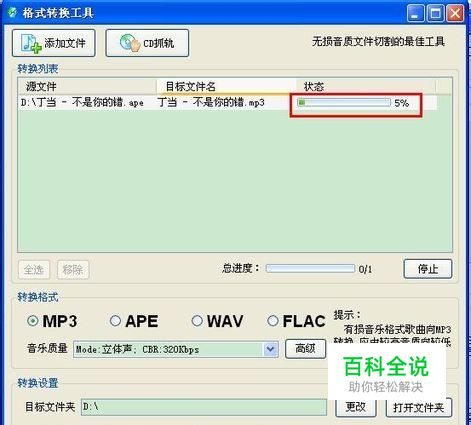
Task: Click the Mode:立体声 CBR:320Kbps combo box
Action: [x=176, y=349]
